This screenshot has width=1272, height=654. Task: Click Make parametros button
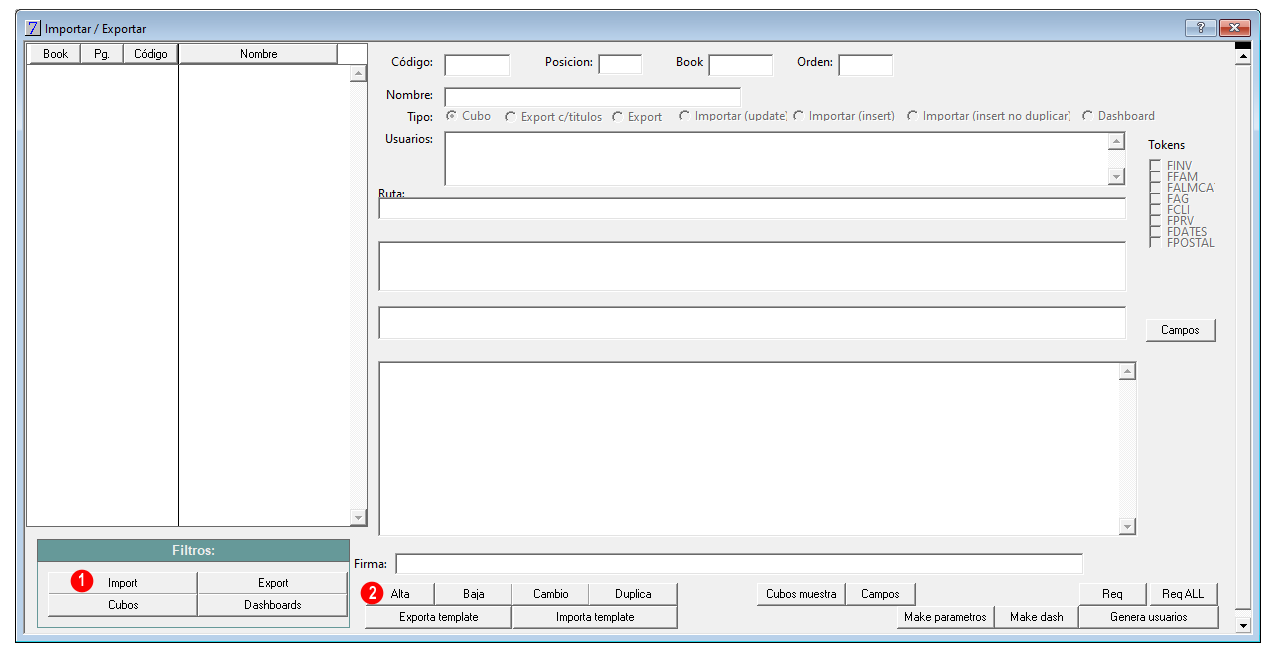(945, 617)
